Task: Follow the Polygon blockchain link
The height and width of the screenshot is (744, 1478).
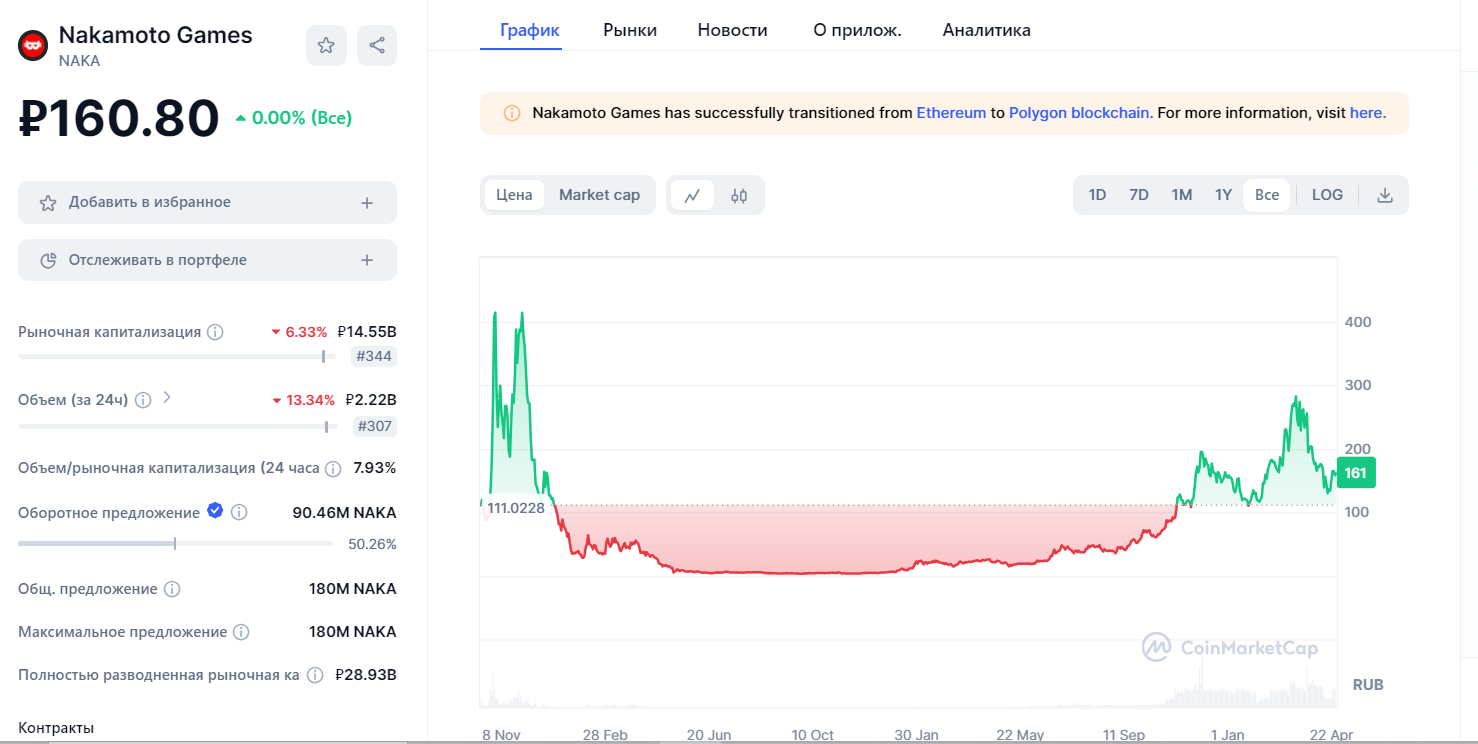Action: 1079,113
